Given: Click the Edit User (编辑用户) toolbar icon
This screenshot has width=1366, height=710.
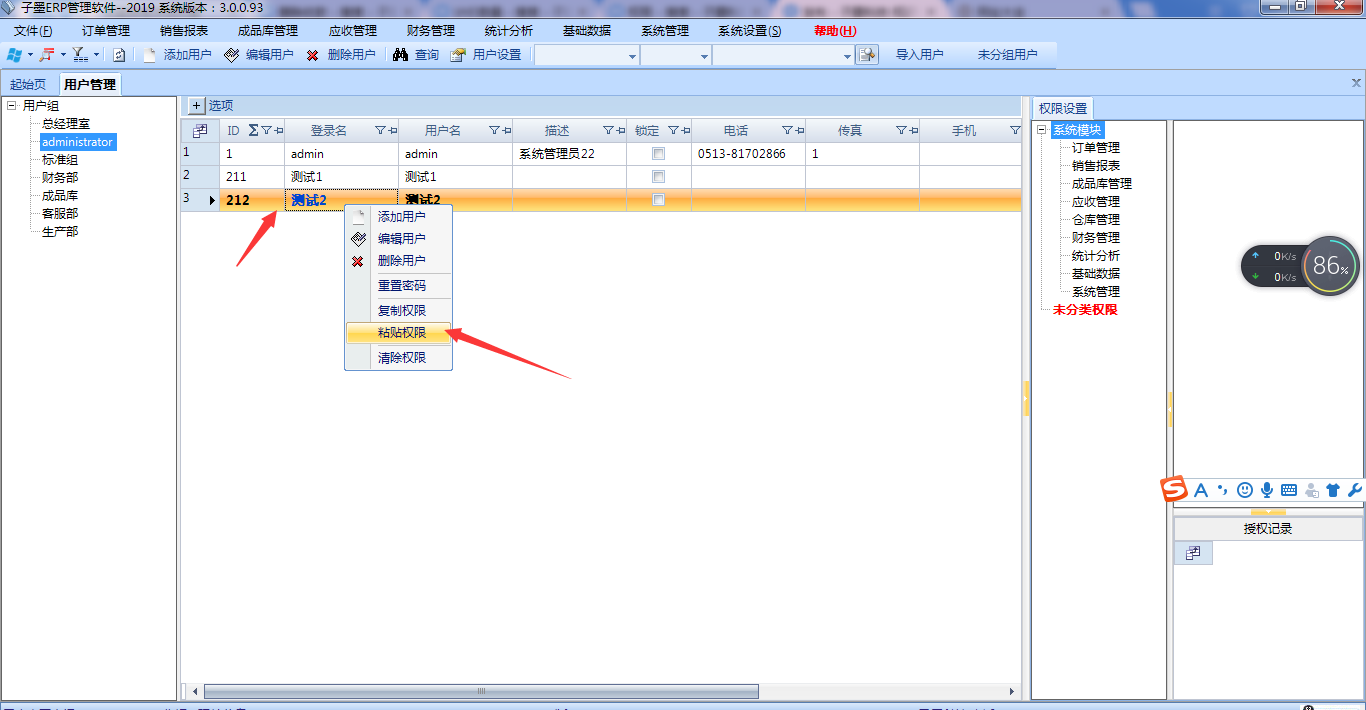Looking at the screenshot, I should (x=232, y=55).
